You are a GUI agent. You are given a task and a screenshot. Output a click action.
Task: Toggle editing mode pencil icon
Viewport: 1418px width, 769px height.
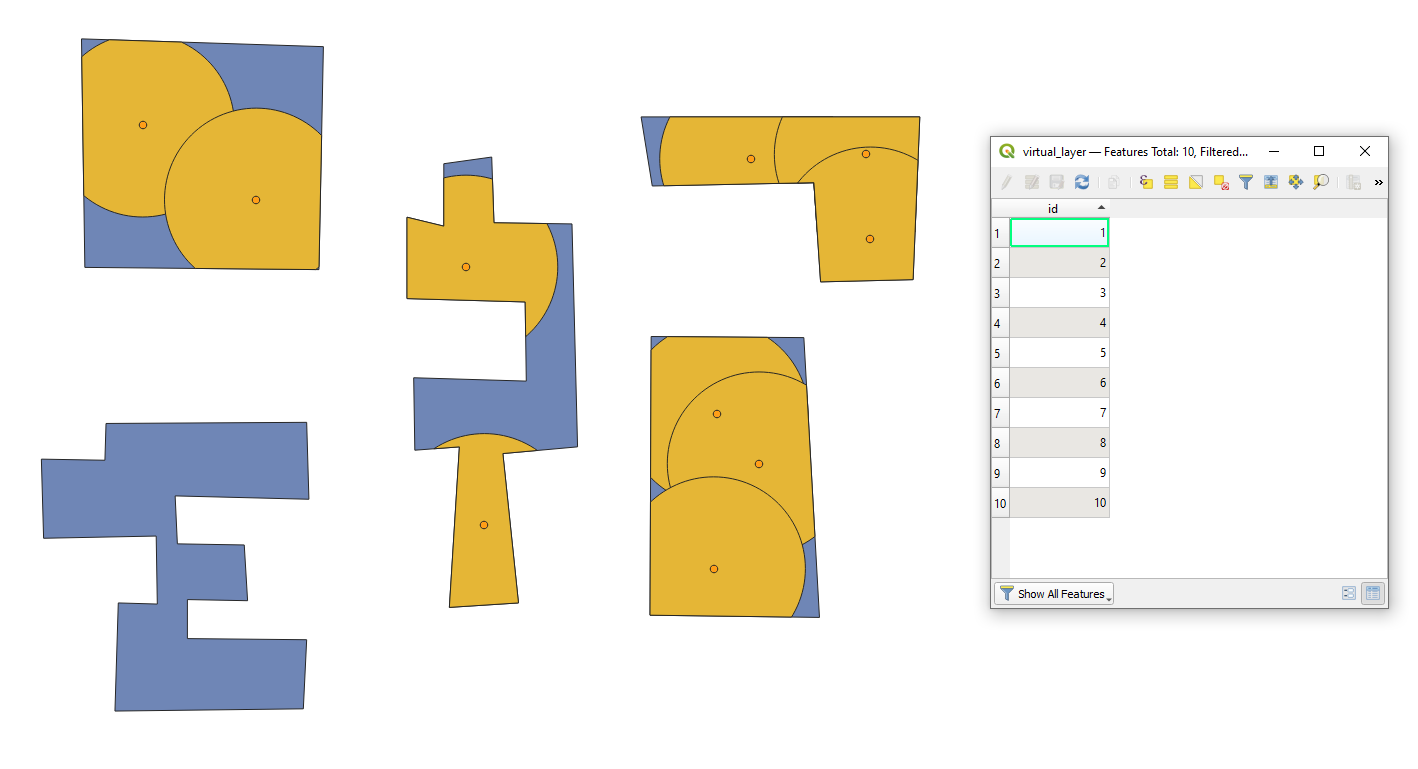click(x=1007, y=182)
